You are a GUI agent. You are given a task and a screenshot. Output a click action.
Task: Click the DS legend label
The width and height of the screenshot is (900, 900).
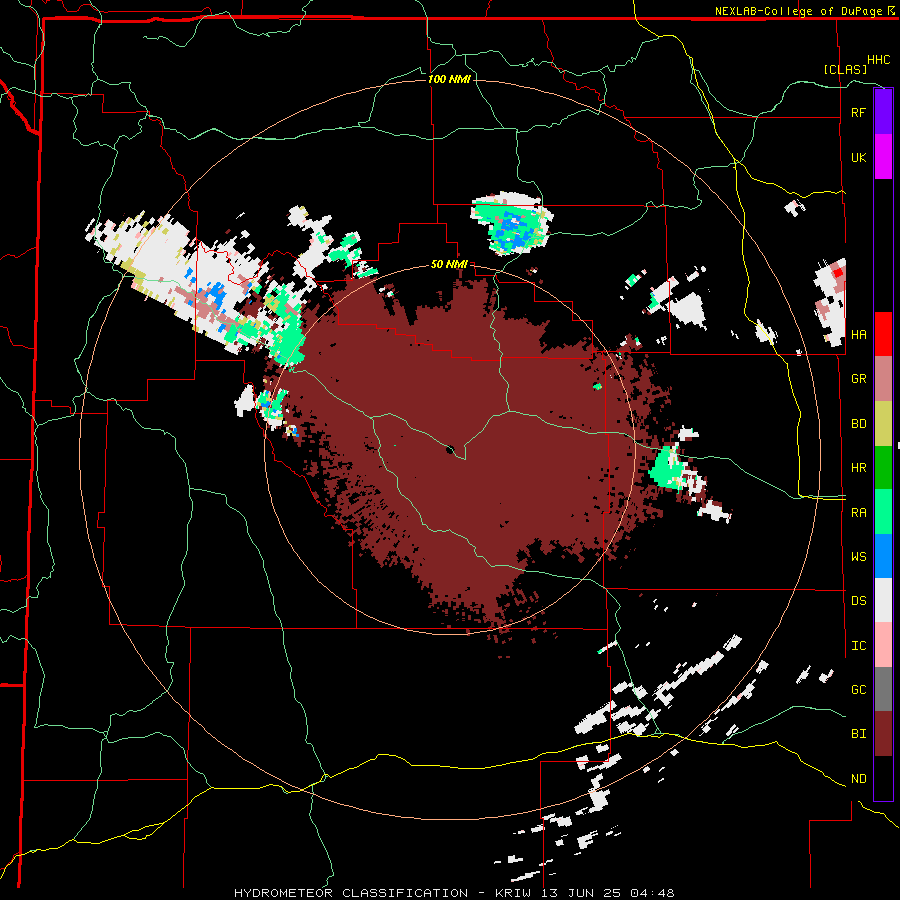click(x=858, y=601)
